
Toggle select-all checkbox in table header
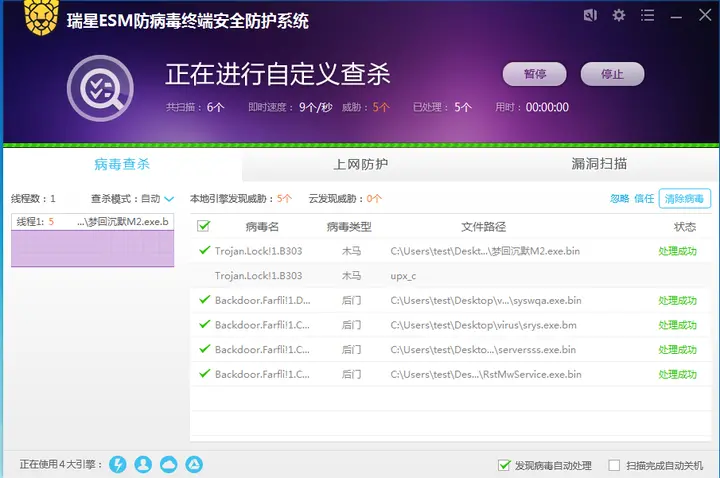pyautogui.click(x=203, y=226)
